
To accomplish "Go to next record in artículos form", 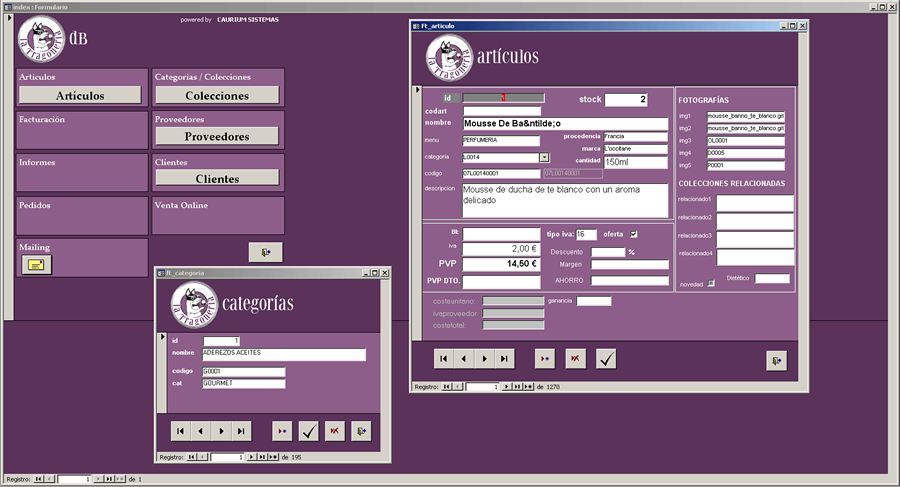I will pyautogui.click(x=483, y=358).
